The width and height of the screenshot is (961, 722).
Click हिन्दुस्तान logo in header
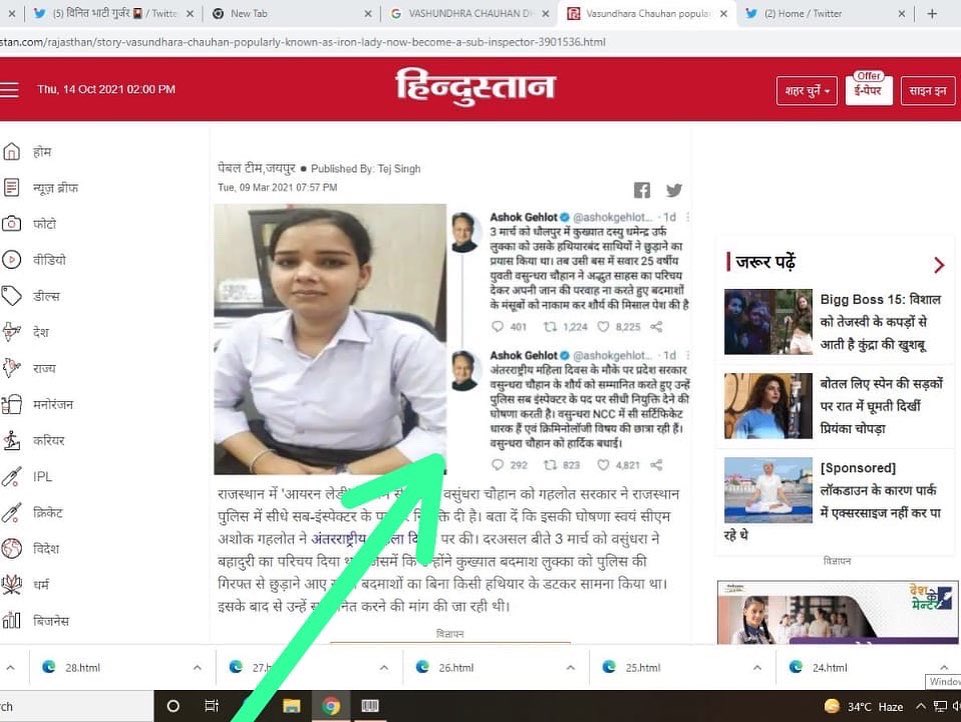coord(476,86)
